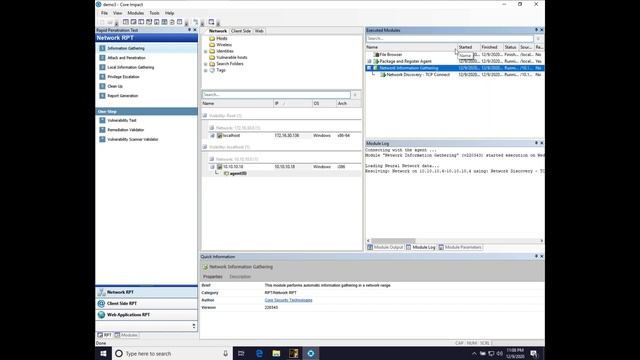Sort executed modules by Started column

[468, 47]
